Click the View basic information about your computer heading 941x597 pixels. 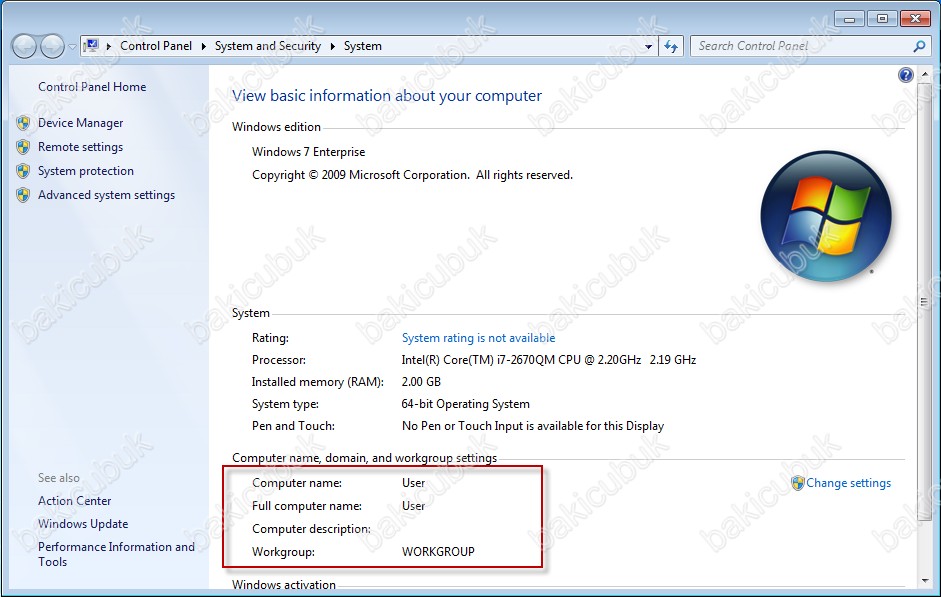tap(386, 96)
